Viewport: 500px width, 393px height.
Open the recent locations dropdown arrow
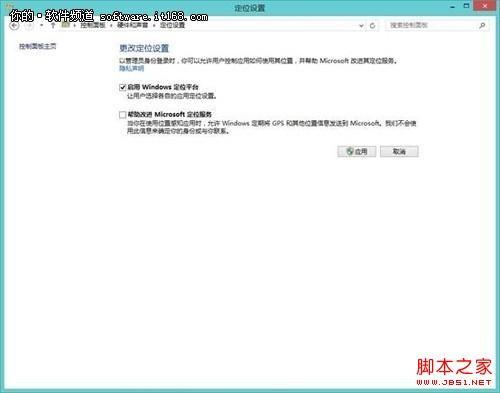tap(42, 25)
